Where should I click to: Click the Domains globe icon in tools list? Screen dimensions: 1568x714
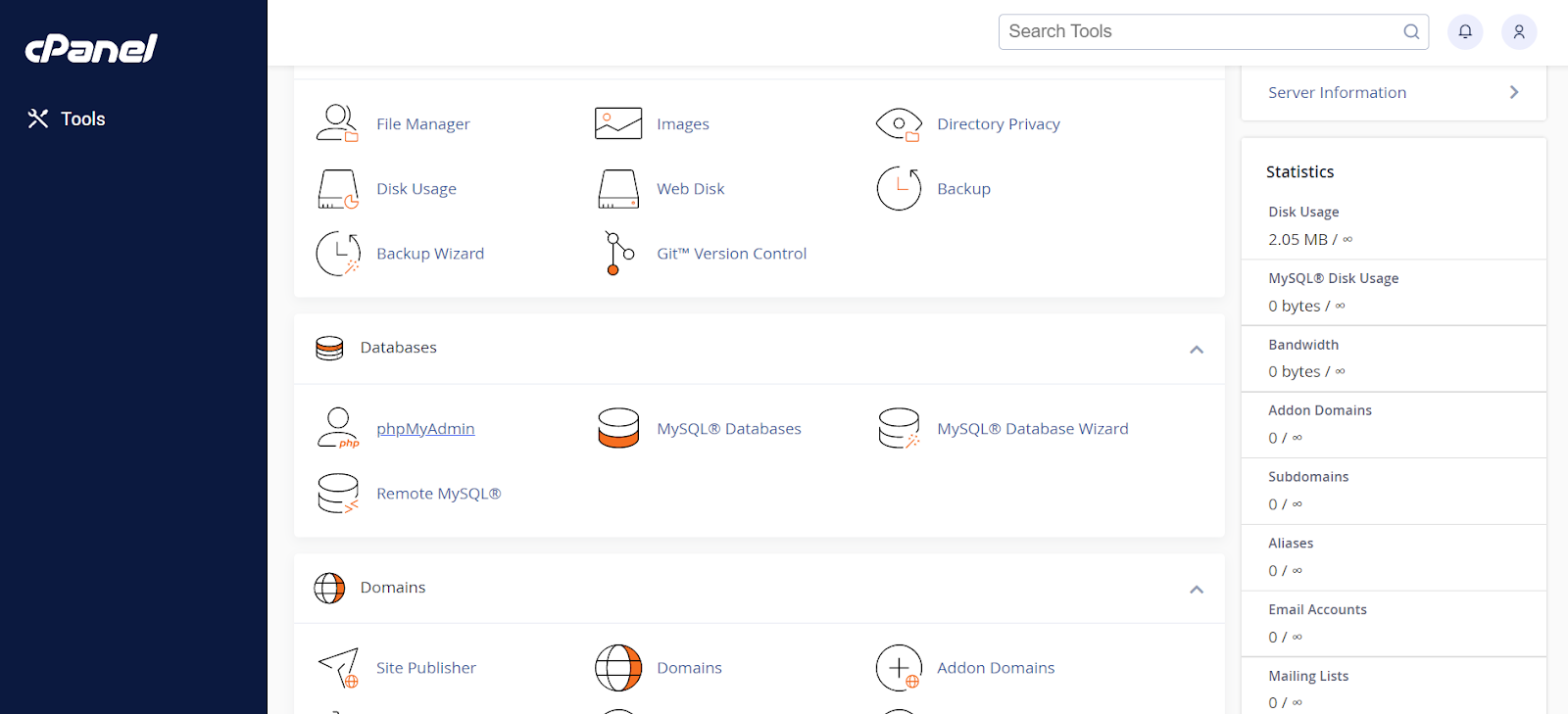(618, 668)
